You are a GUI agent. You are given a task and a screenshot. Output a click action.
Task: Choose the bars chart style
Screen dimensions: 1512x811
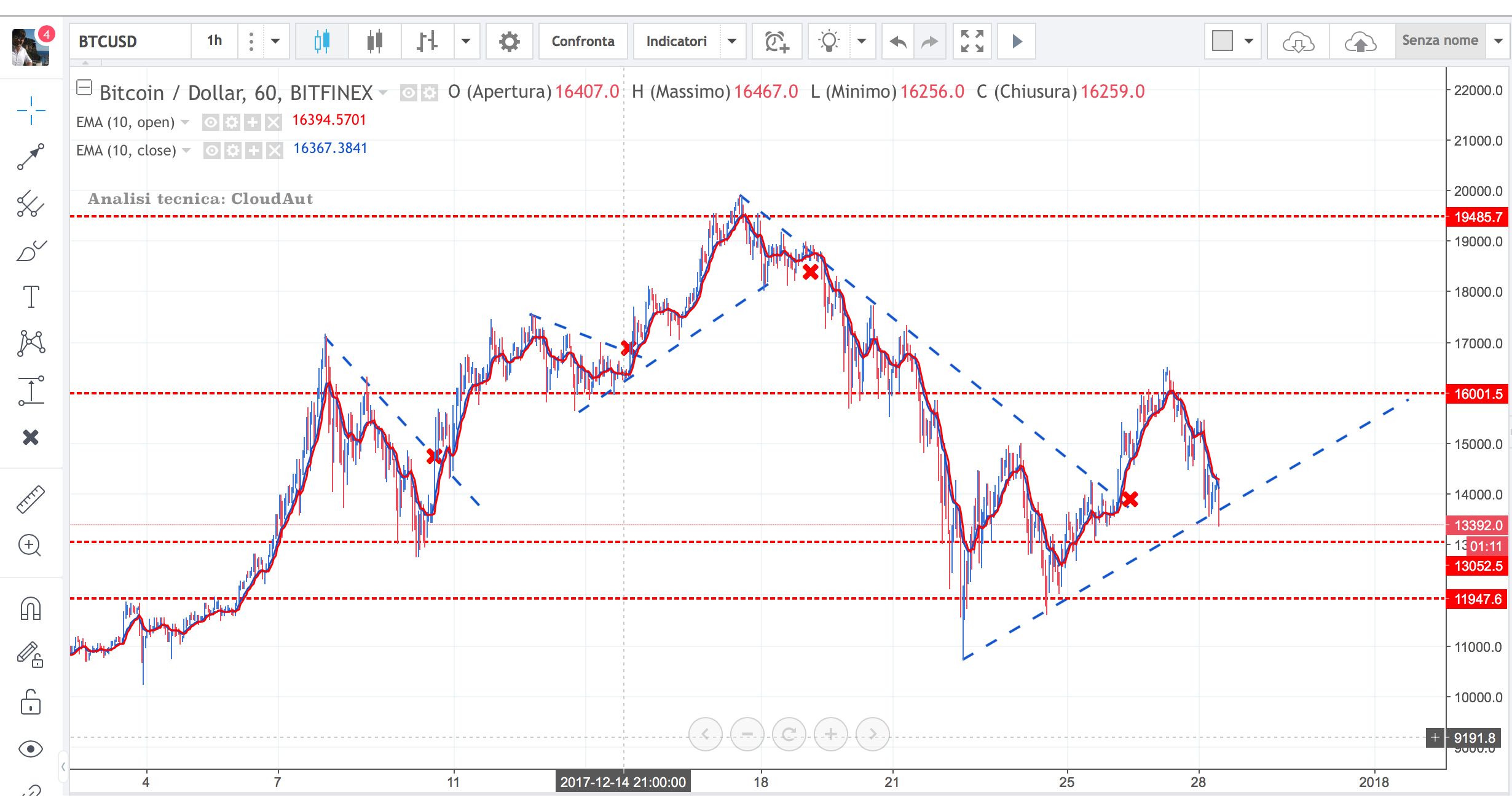tap(427, 41)
